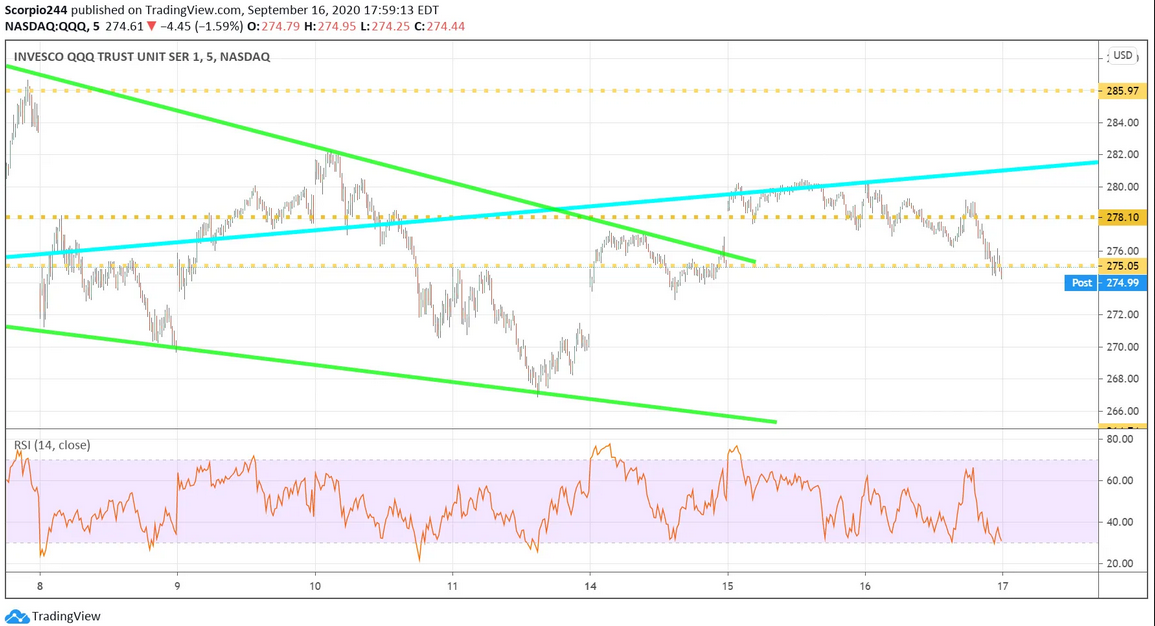
Task: Click date label 16 on time axis
Action: tap(865, 586)
